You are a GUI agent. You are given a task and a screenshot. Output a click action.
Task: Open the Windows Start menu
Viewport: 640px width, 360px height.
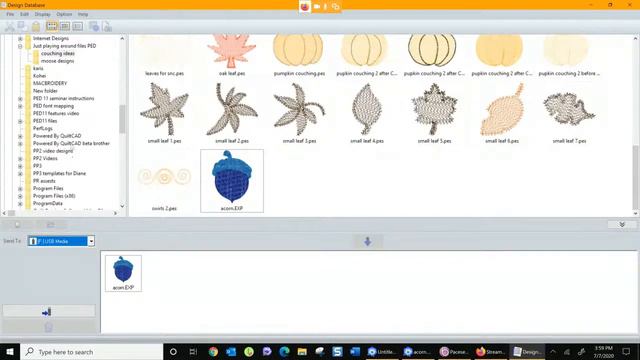pos(9,351)
